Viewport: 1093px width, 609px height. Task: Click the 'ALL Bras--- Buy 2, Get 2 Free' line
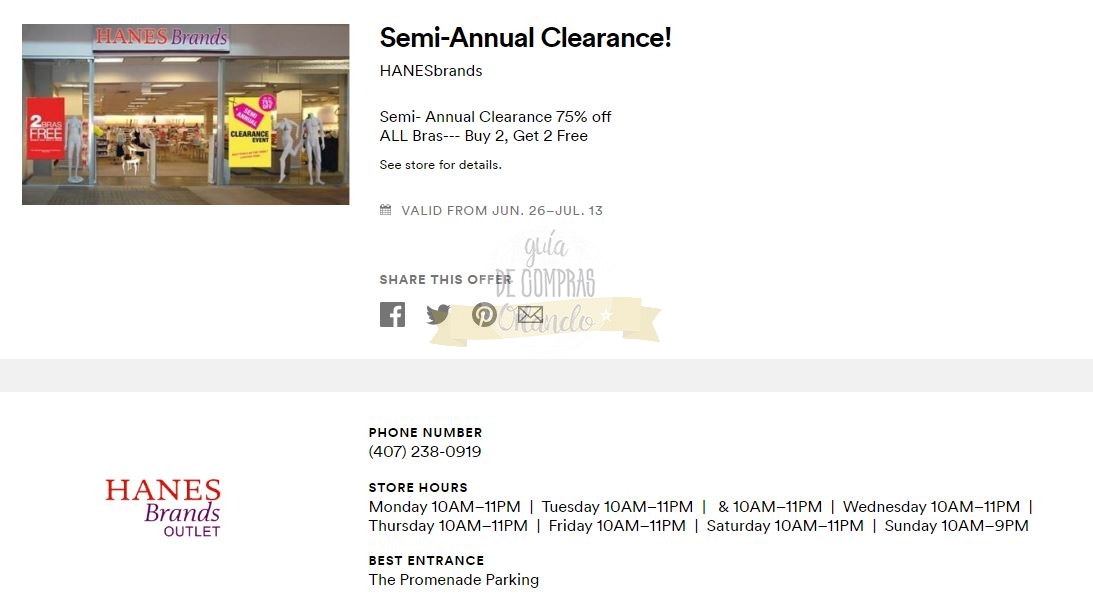tap(483, 136)
